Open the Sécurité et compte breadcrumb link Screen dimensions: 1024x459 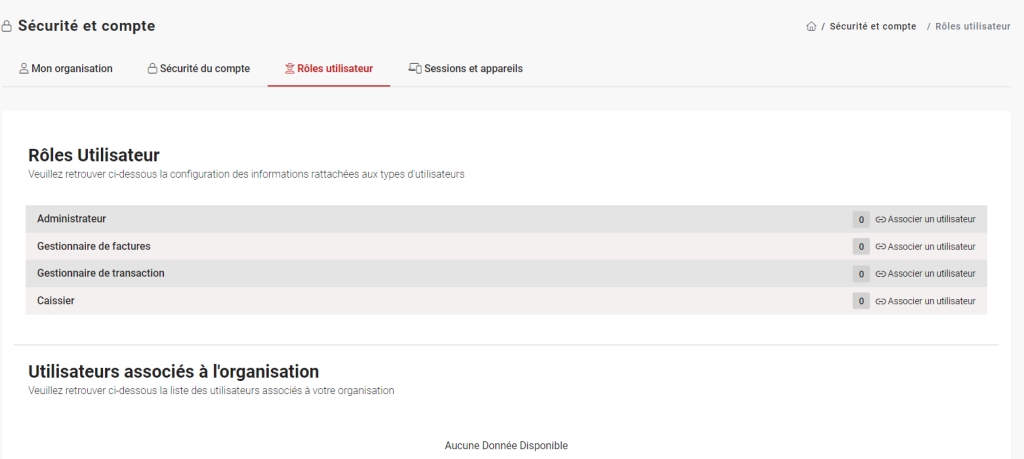coord(872,27)
